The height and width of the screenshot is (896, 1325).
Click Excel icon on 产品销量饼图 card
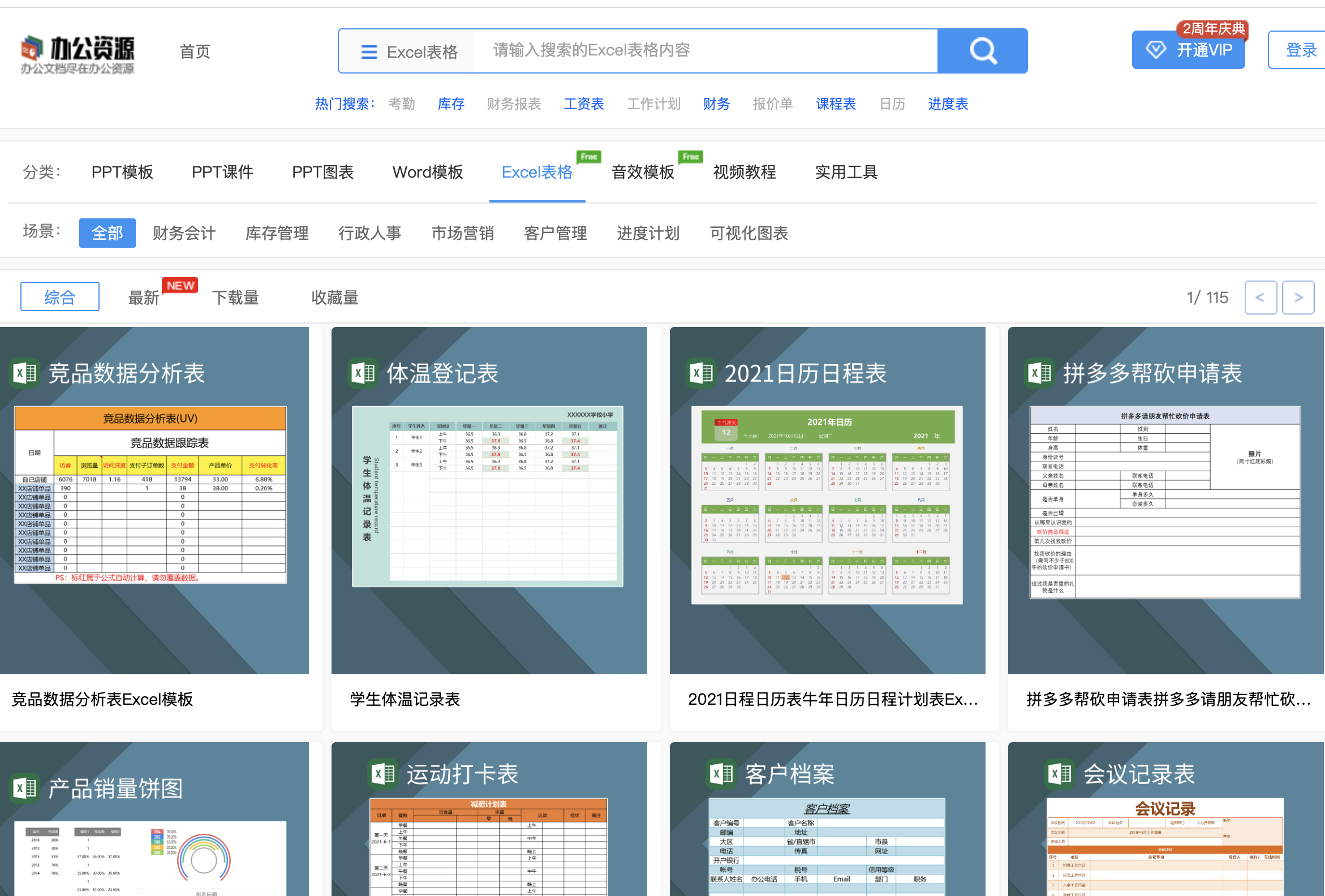(25, 789)
